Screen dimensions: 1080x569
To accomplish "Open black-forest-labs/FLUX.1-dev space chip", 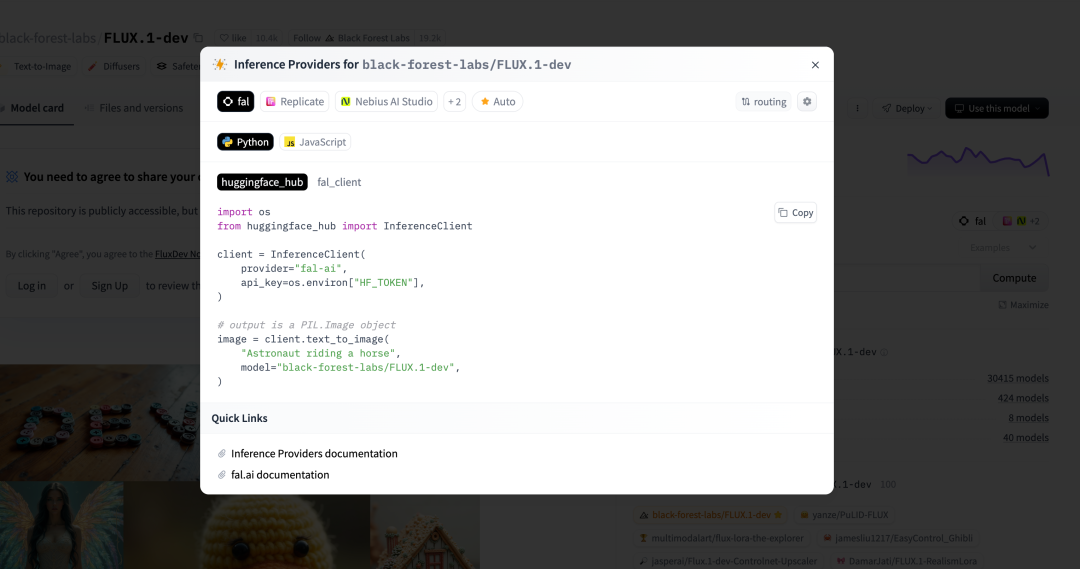I will tap(712, 515).
